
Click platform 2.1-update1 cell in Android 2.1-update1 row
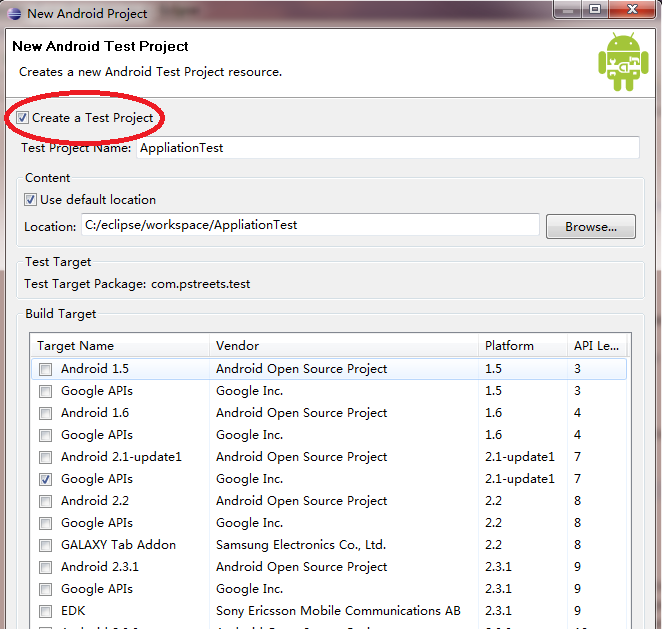[x=520, y=457]
